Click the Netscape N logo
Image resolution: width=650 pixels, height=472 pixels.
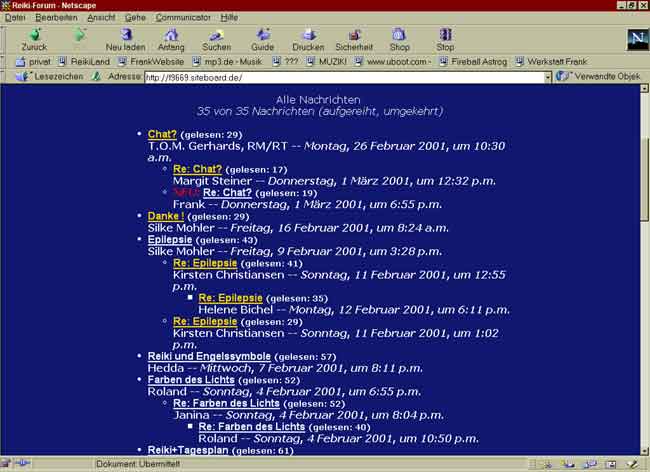(638, 40)
